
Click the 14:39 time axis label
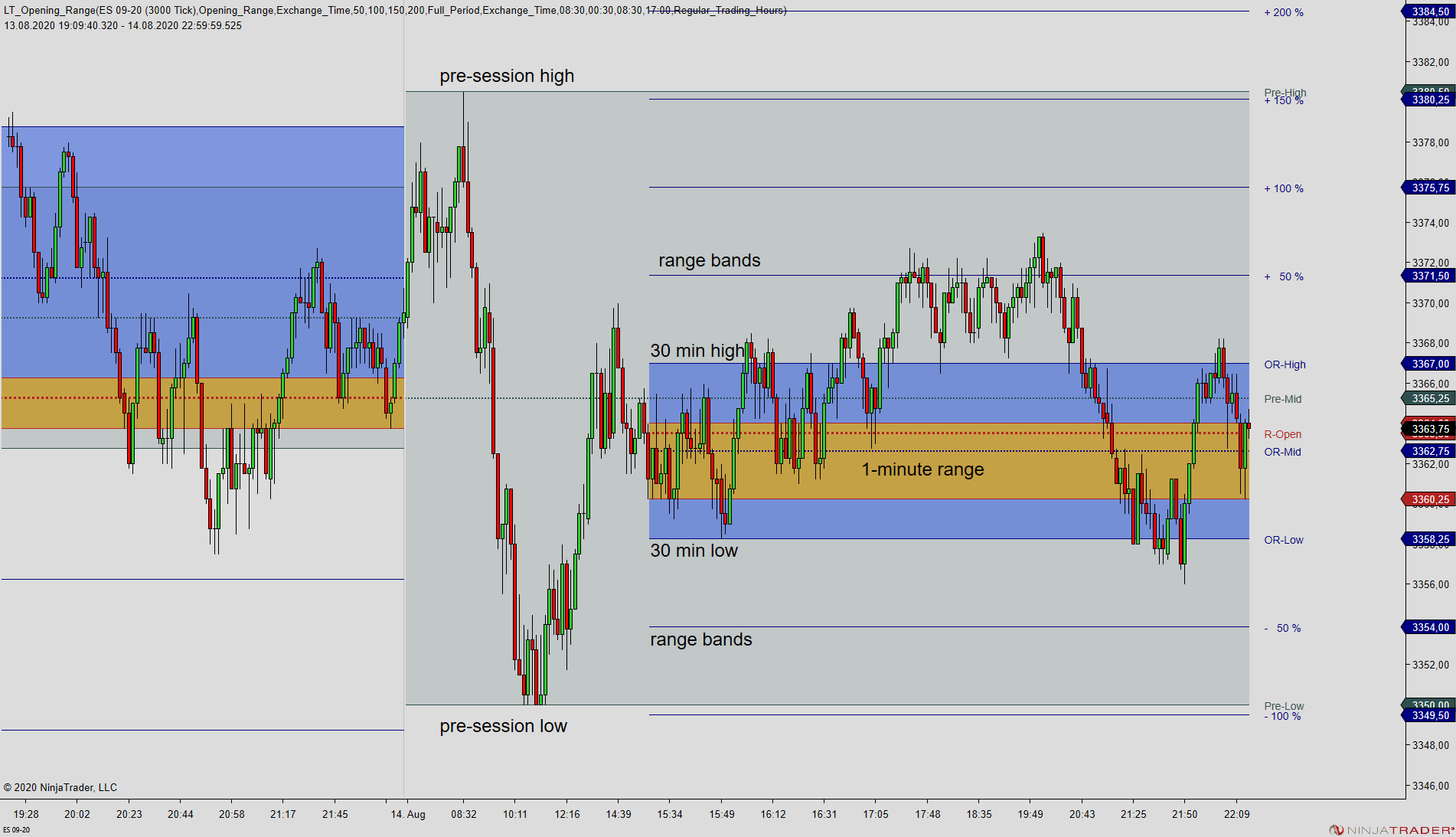(x=619, y=814)
